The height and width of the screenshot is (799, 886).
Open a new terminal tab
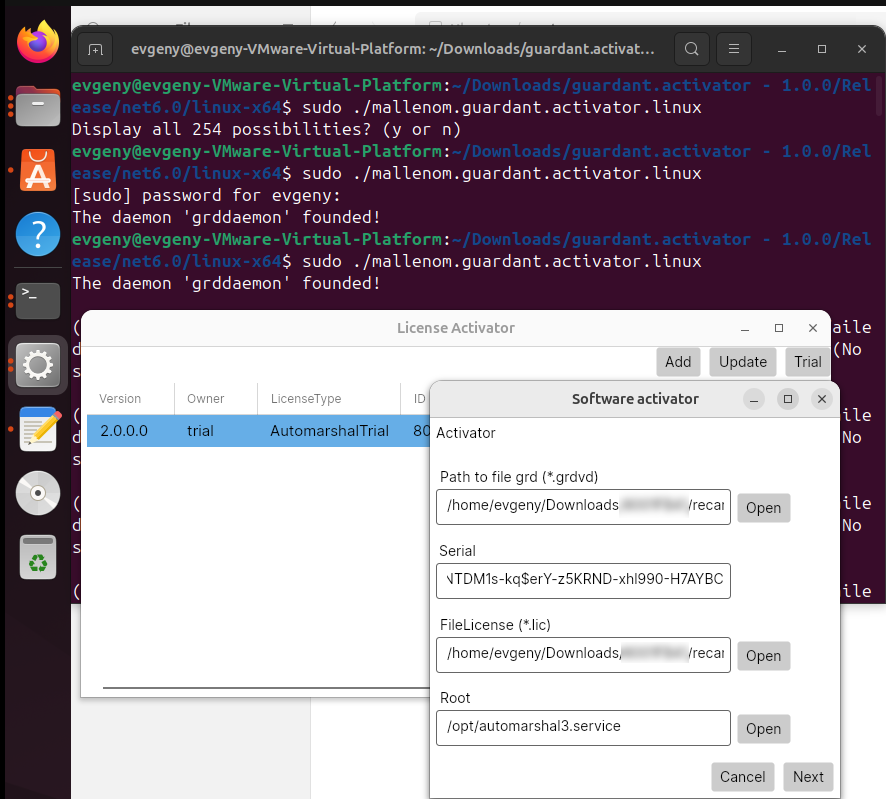95,48
